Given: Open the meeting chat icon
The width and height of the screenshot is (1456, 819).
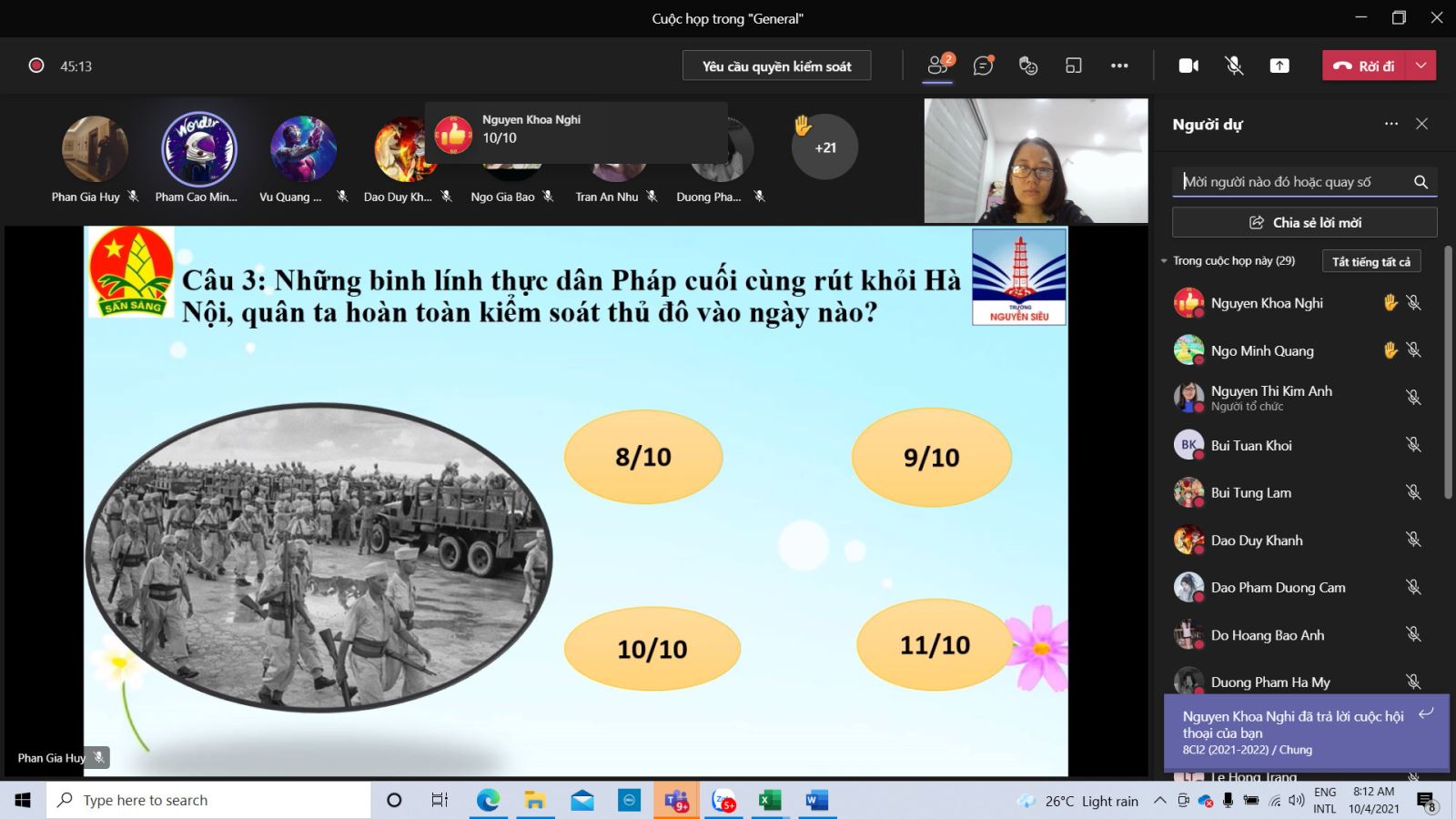Looking at the screenshot, I should (983, 66).
